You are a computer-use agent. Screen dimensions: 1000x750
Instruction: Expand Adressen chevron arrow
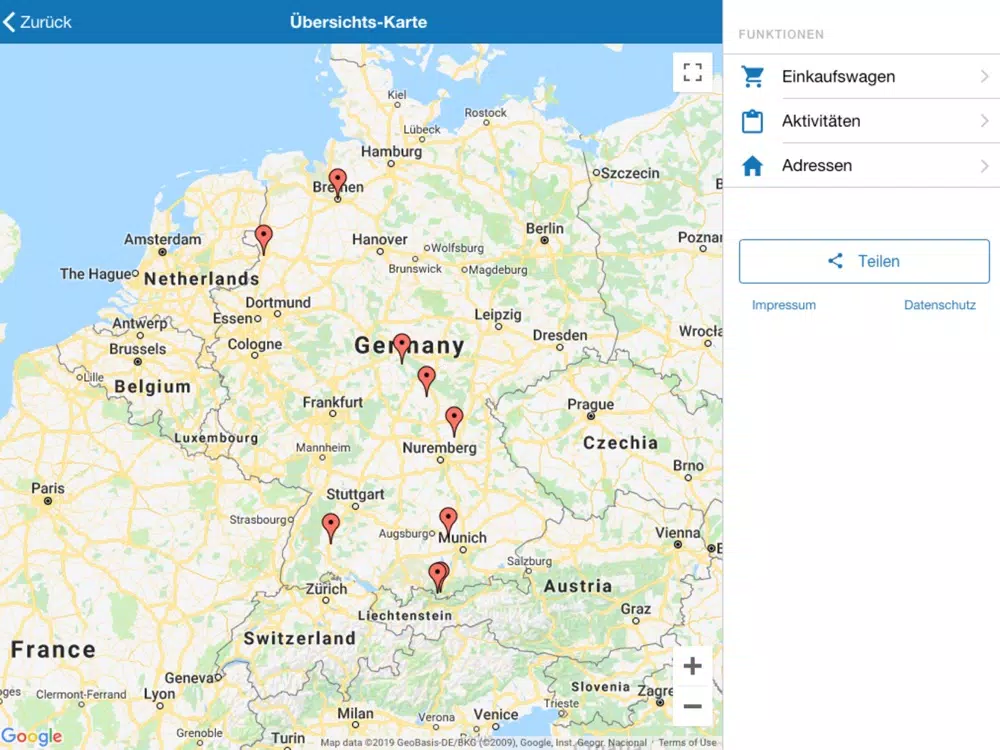[x=985, y=166]
